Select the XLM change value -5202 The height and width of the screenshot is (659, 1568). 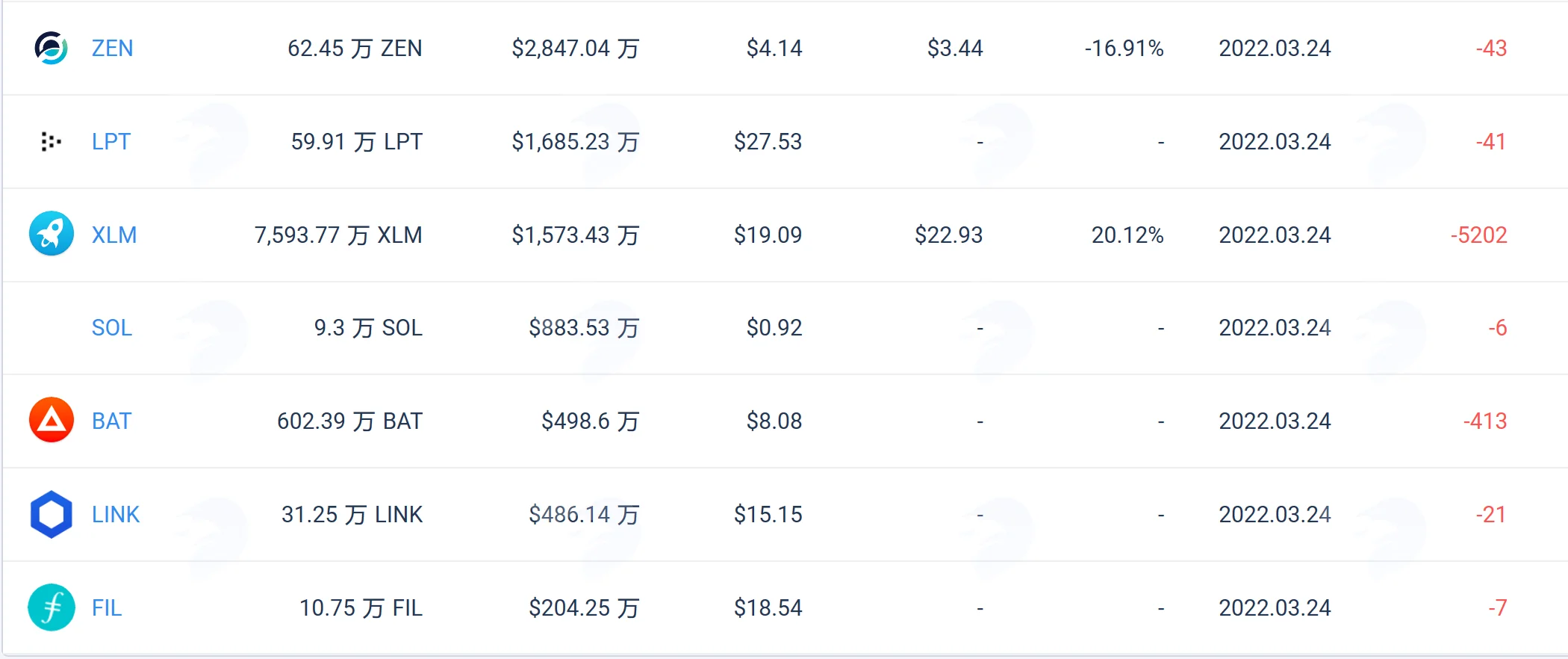point(1478,235)
